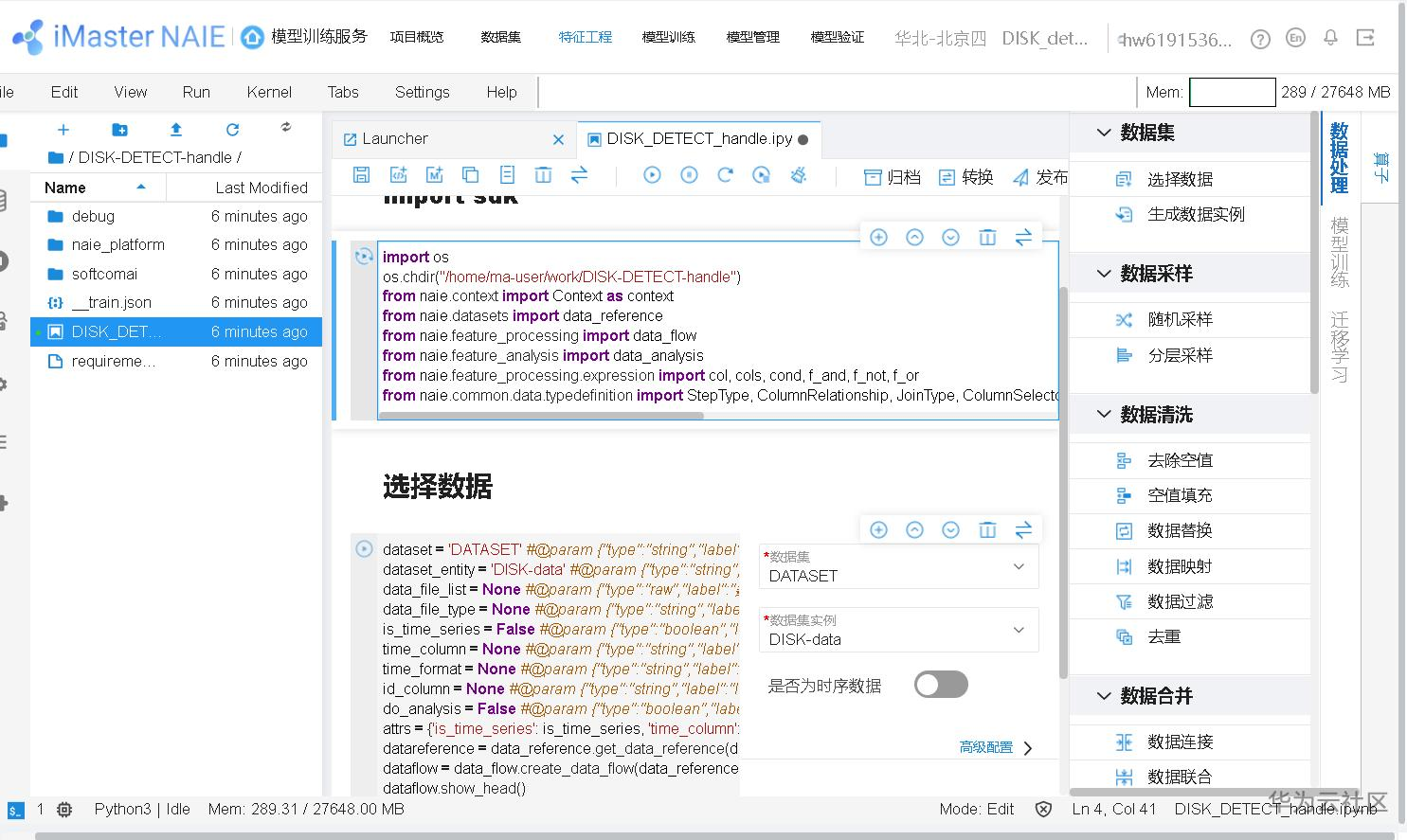Open the Settings menu
Viewport: 1407px width, 840px height.
423,92
